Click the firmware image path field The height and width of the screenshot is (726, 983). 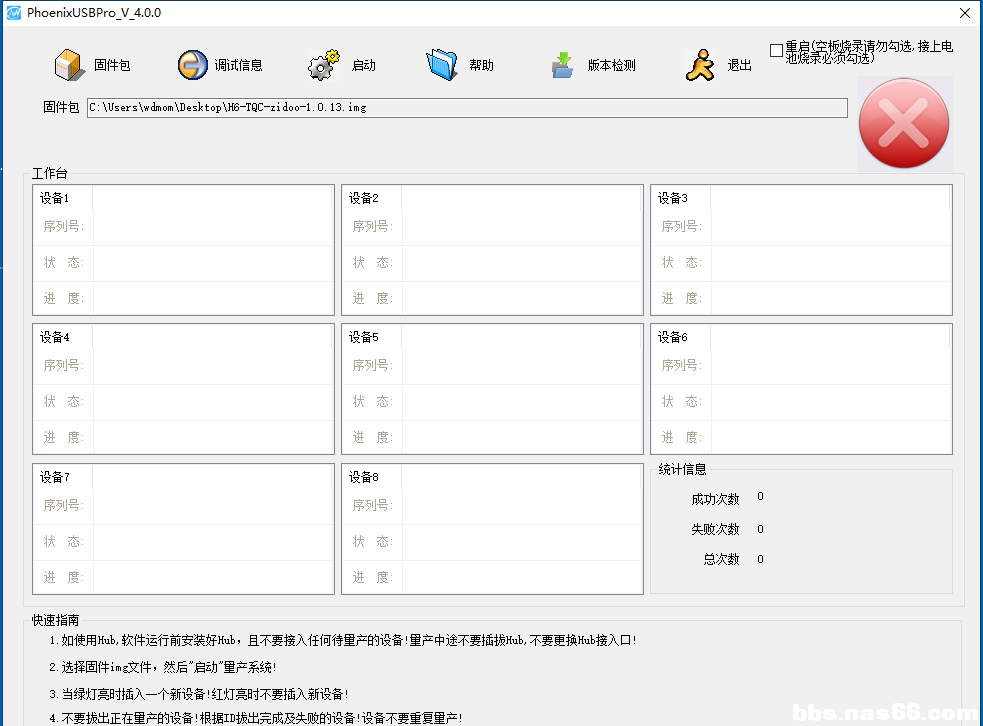[x=466, y=108]
